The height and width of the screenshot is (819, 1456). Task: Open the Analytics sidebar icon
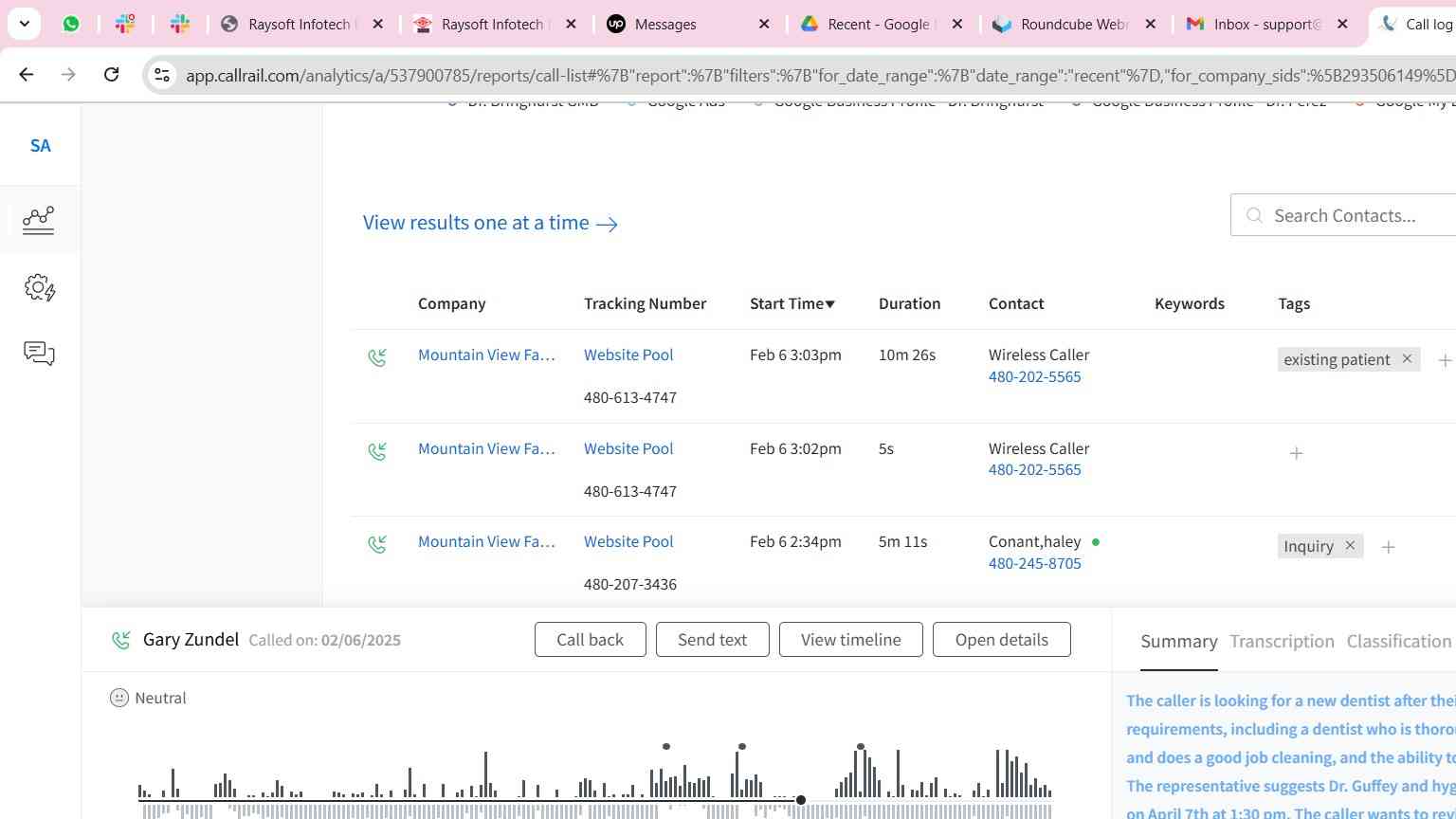coord(39,220)
